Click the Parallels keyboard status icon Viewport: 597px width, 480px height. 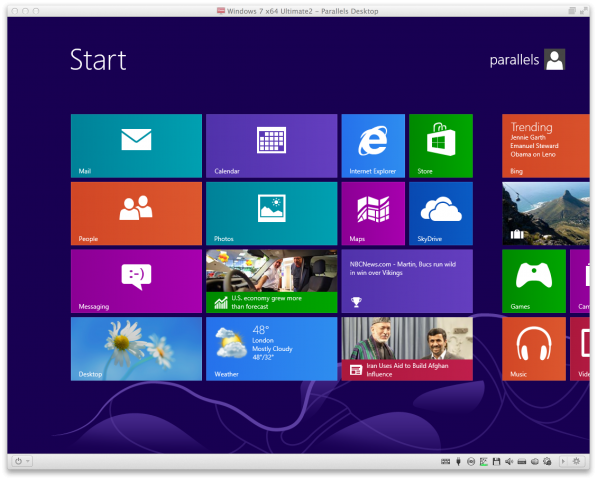[445, 462]
